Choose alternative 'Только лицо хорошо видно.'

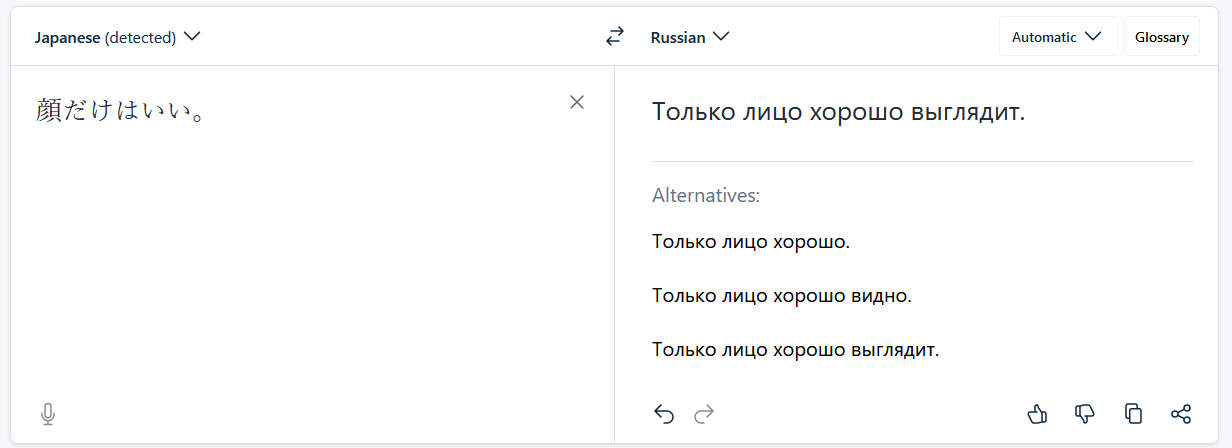pos(782,296)
